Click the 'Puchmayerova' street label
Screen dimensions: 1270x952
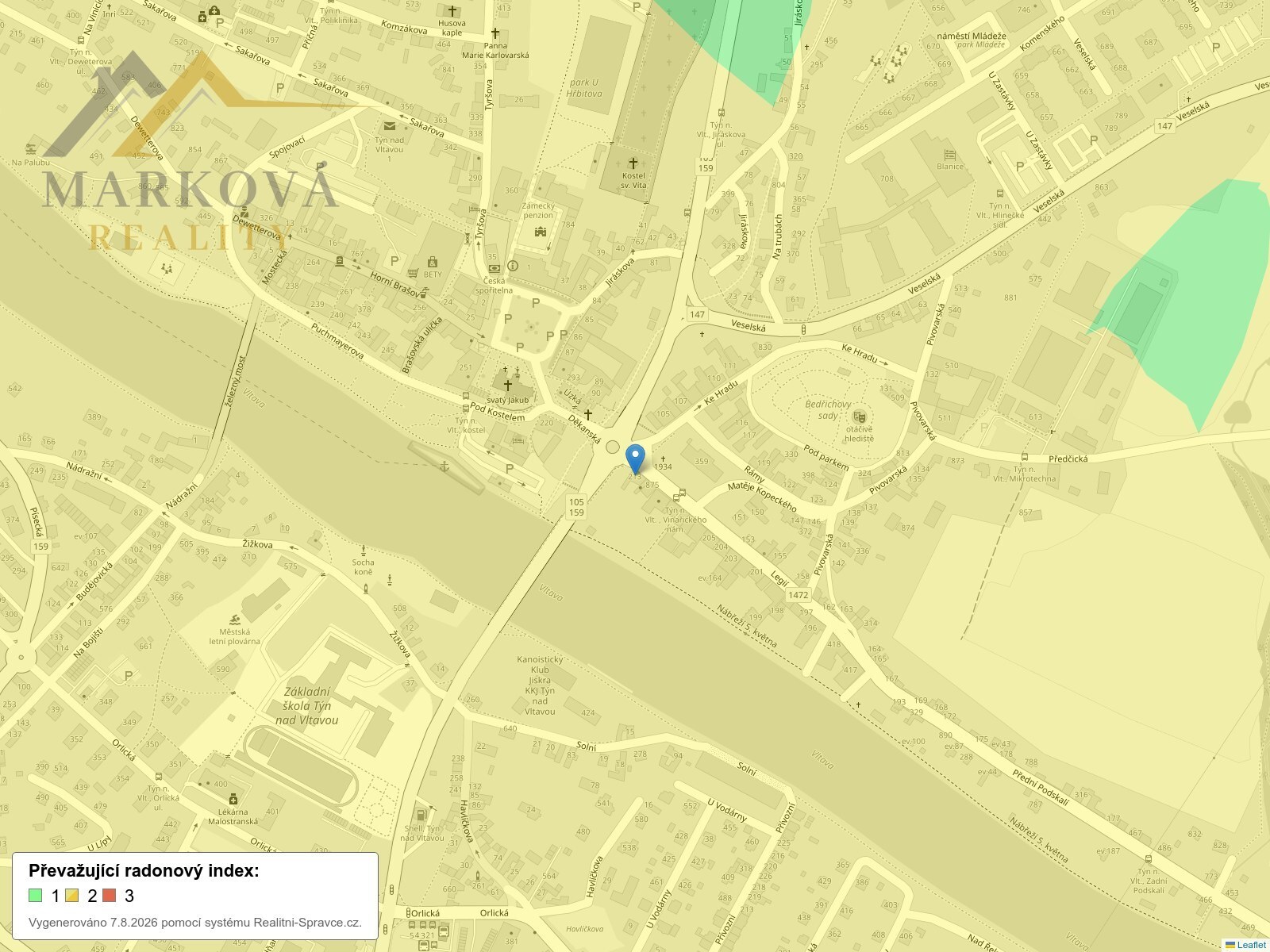point(337,341)
